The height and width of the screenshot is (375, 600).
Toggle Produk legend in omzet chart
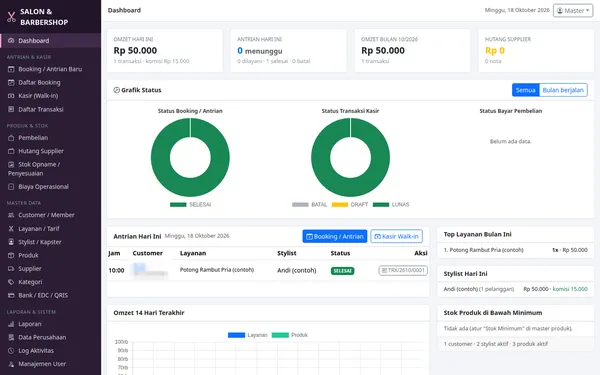pyautogui.click(x=290, y=335)
